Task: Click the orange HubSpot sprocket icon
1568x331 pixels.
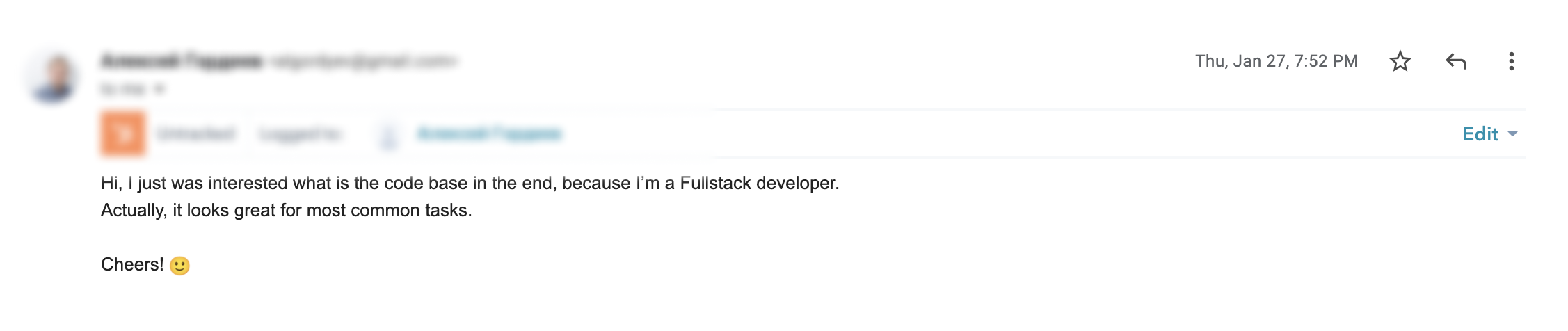Action: tap(123, 134)
